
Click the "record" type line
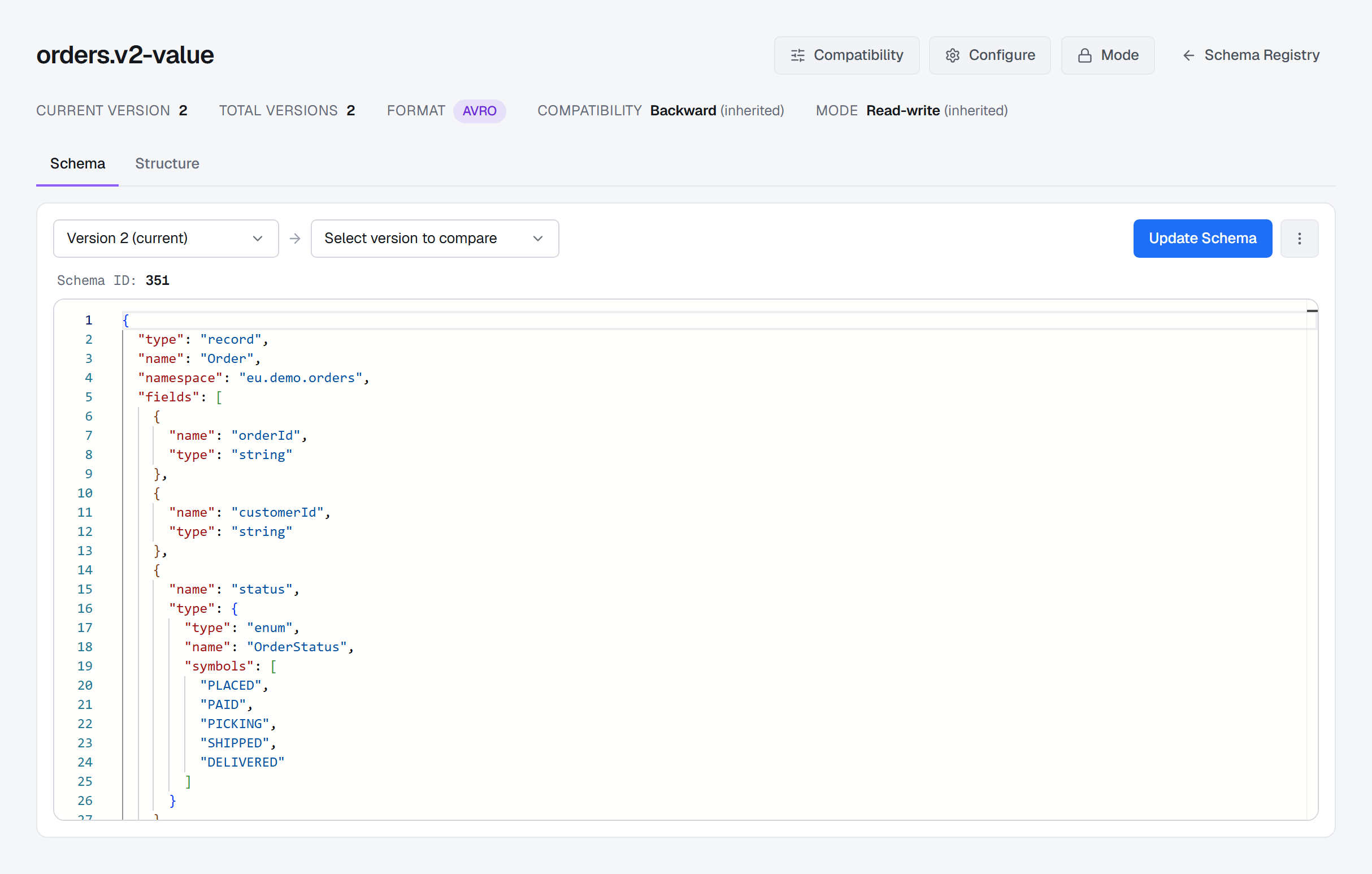pos(203,340)
